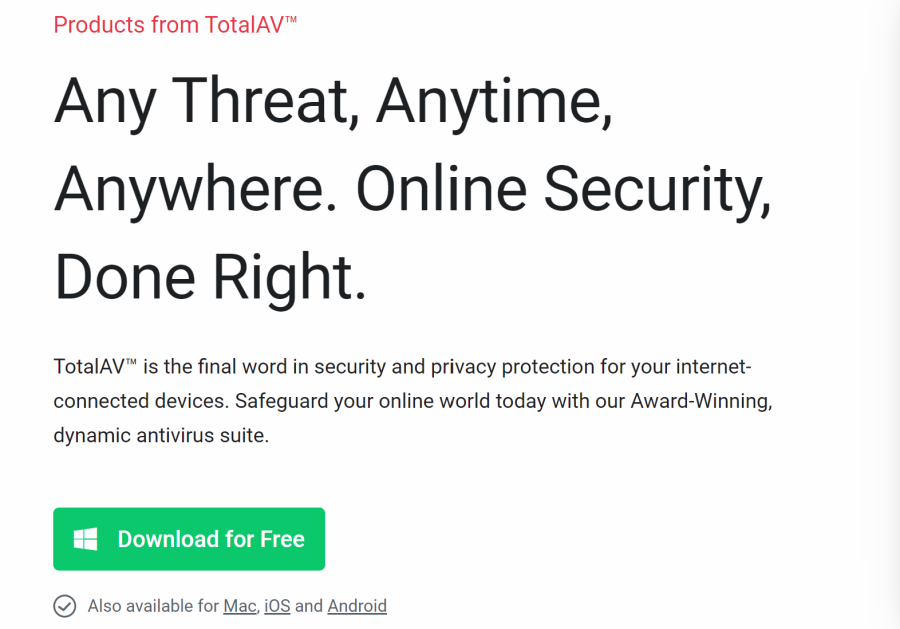
Task: Click the Windows icon inside Download for Free
Action: (x=84, y=539)
